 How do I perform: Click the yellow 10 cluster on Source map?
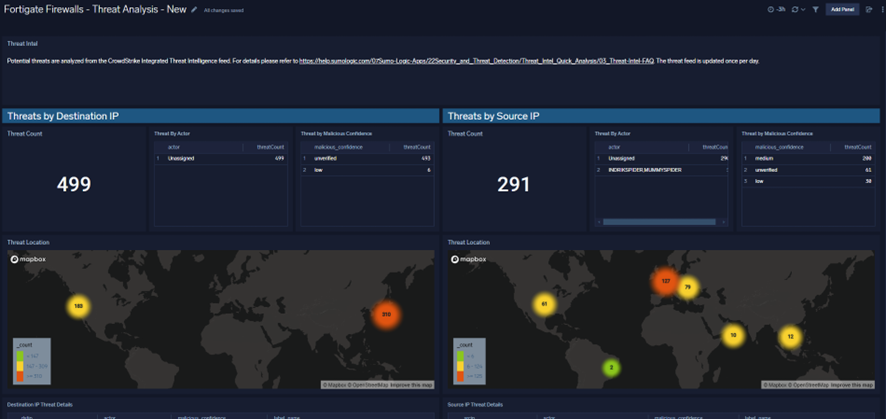[733, 335]
